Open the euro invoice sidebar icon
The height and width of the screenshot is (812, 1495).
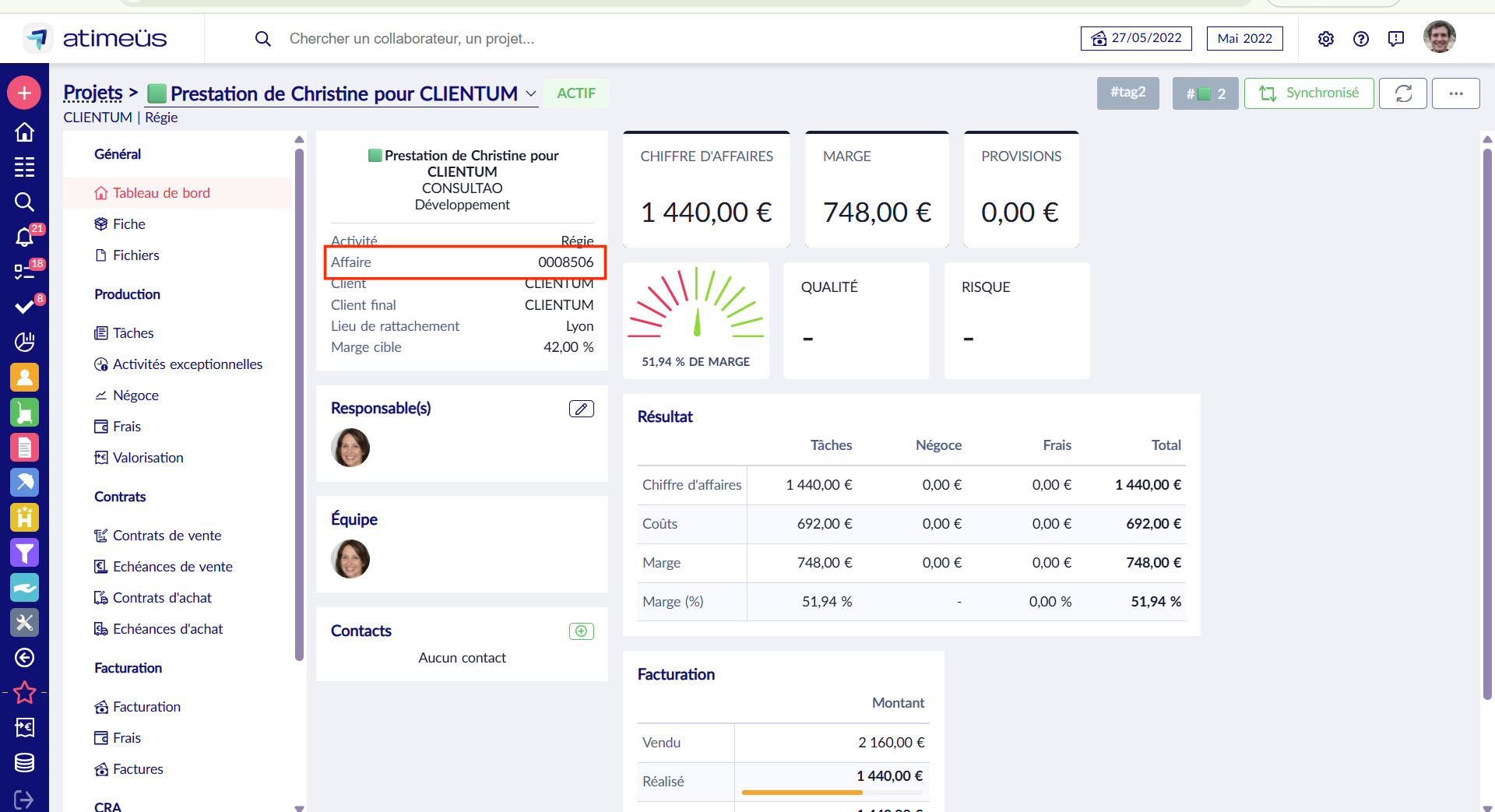[x=24, y=728]
